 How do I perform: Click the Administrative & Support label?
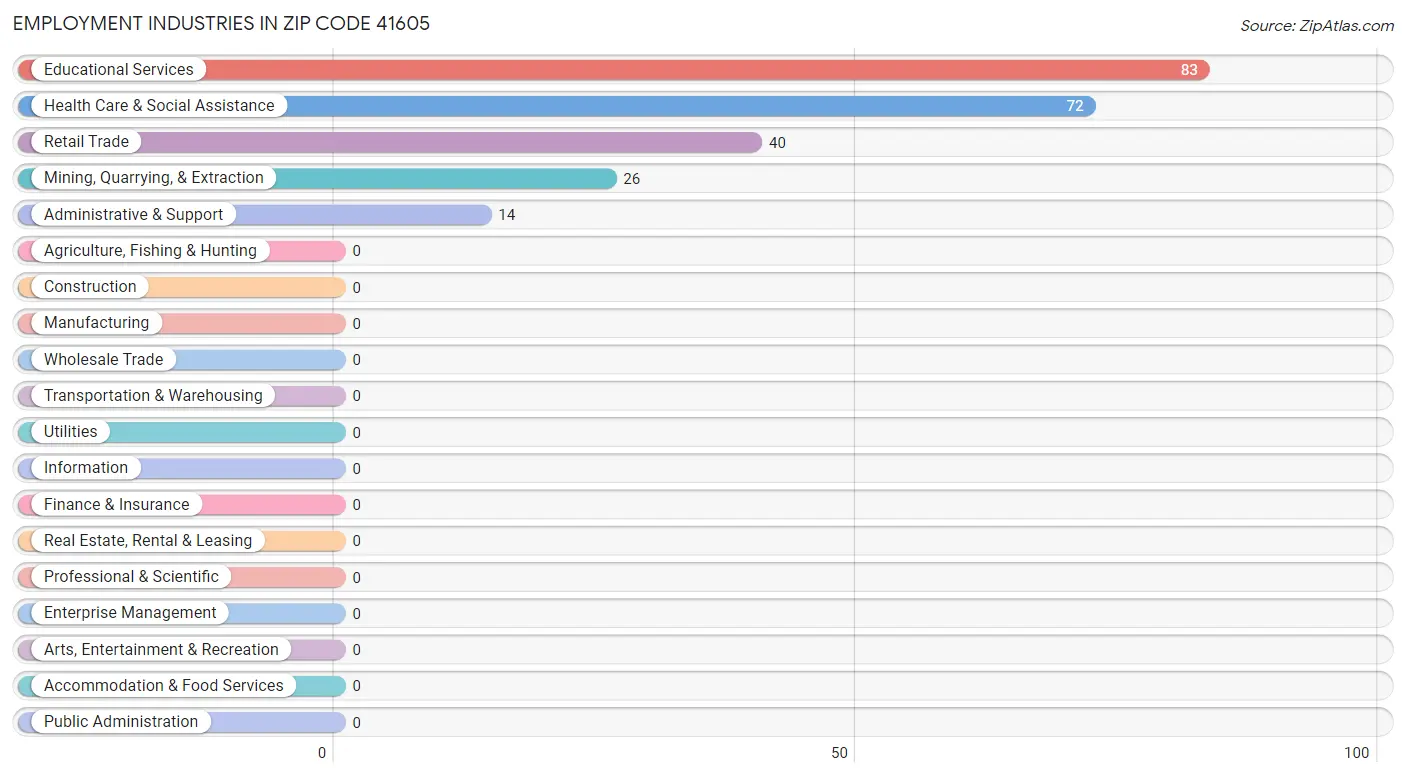click(x=134, y=214)
